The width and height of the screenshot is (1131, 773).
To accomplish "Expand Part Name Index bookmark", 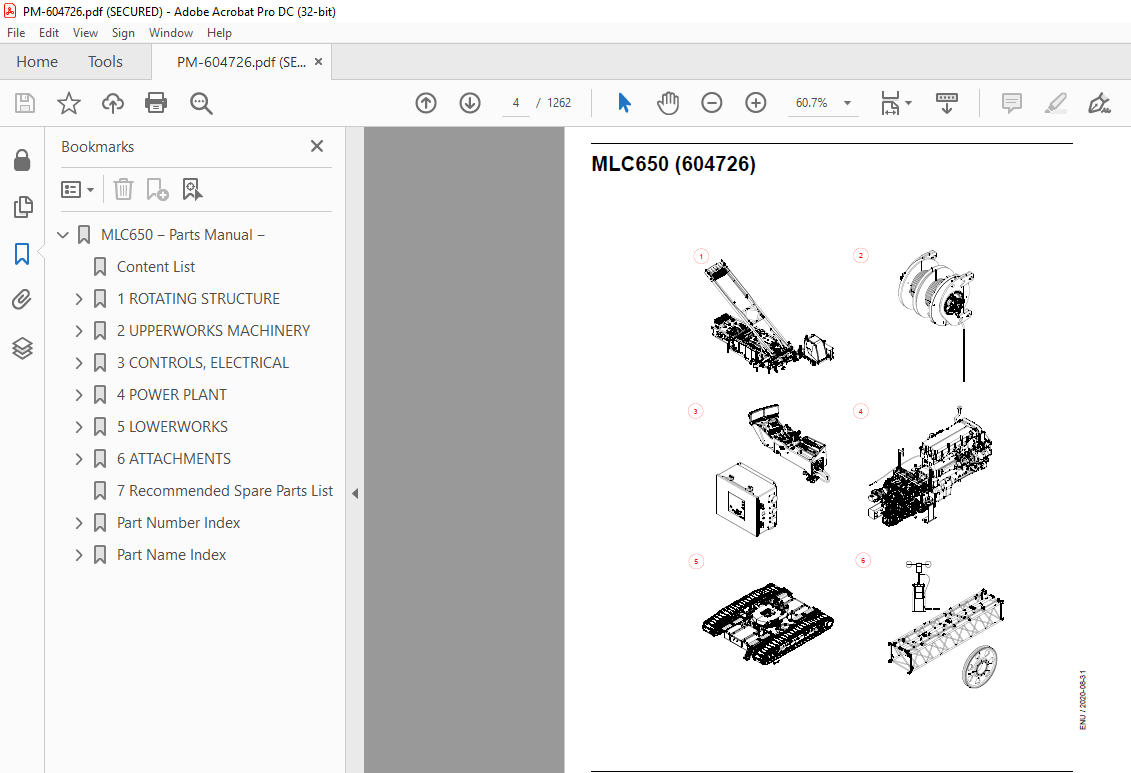I will (79, 555).
